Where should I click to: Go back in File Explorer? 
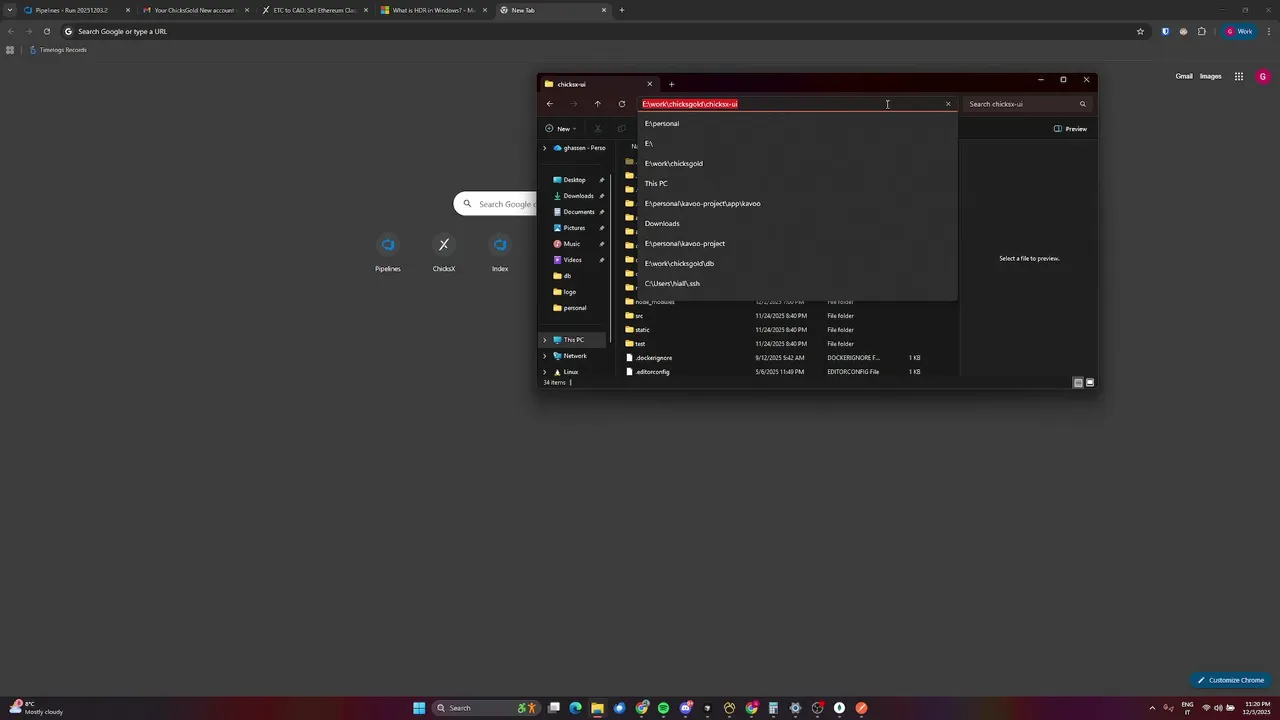point(549,104)
